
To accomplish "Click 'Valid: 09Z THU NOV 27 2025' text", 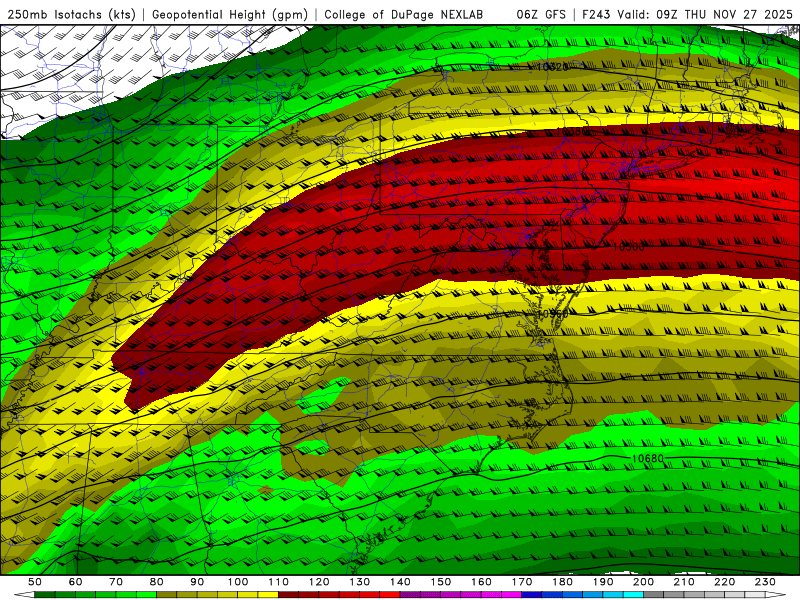I will tap(705, 14).
